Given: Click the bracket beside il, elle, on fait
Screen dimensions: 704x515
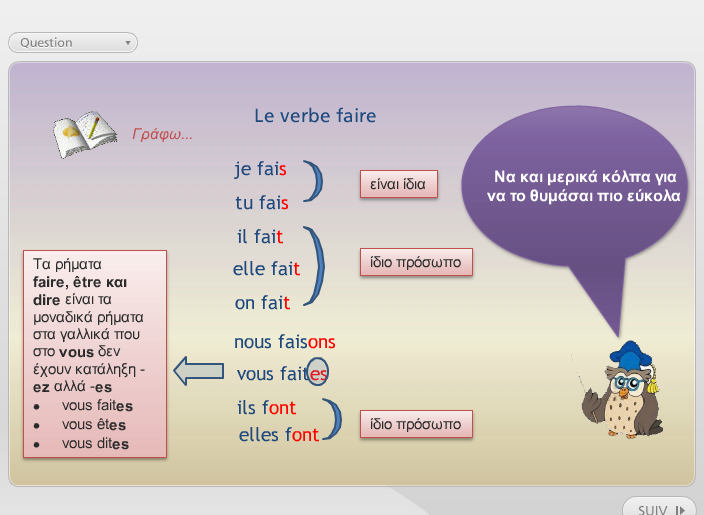Looking at the screenshot, I should (x=317, y=266).
